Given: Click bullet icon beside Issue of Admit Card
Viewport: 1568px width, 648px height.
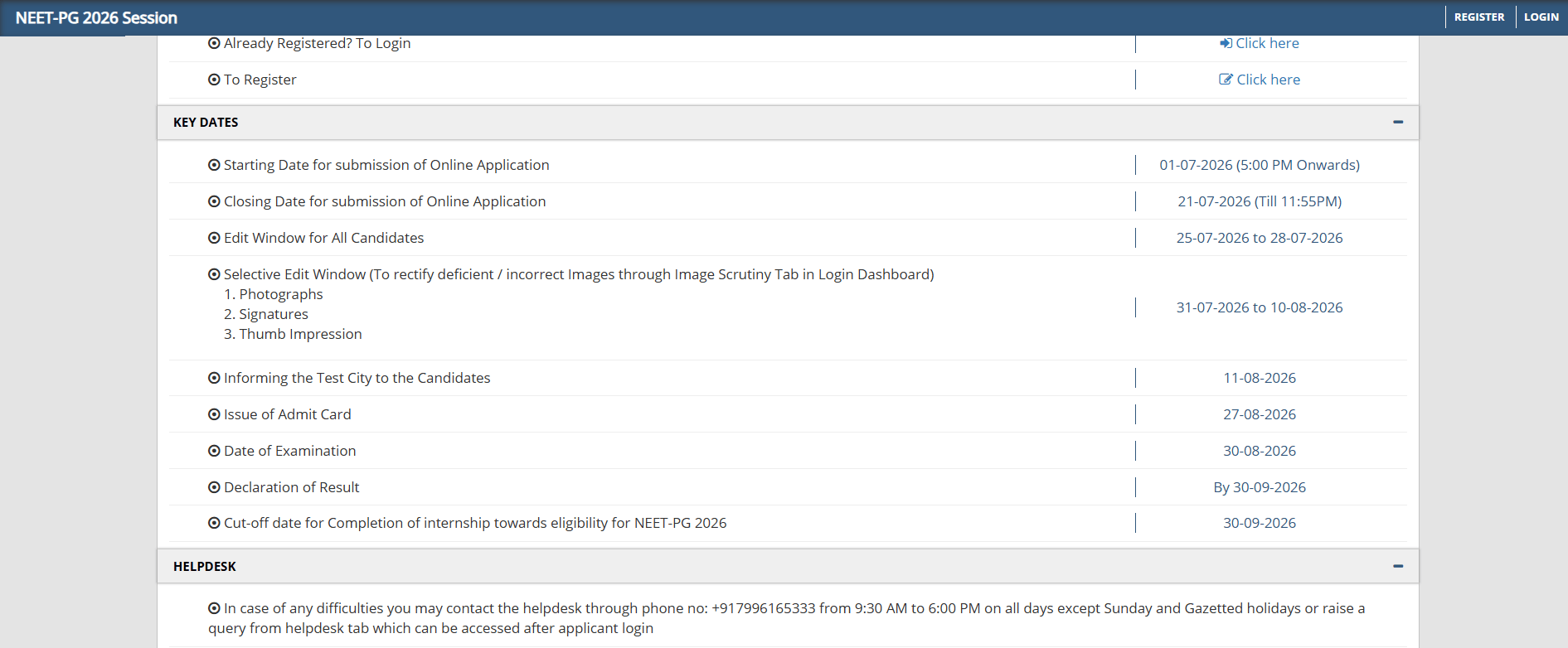Looking at the screenshot, I should tap(214, 414).
